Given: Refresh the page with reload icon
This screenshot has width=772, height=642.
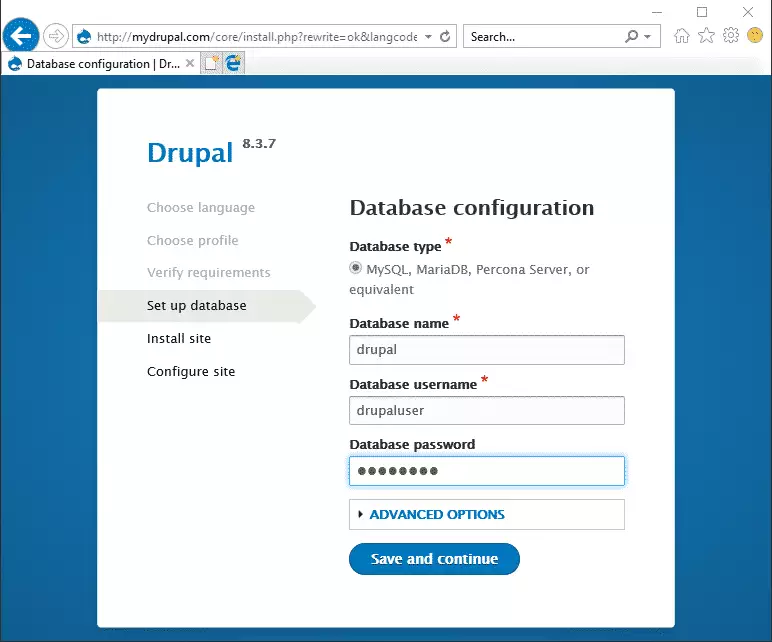Looking at the screenshot, I should click(445, 36).
